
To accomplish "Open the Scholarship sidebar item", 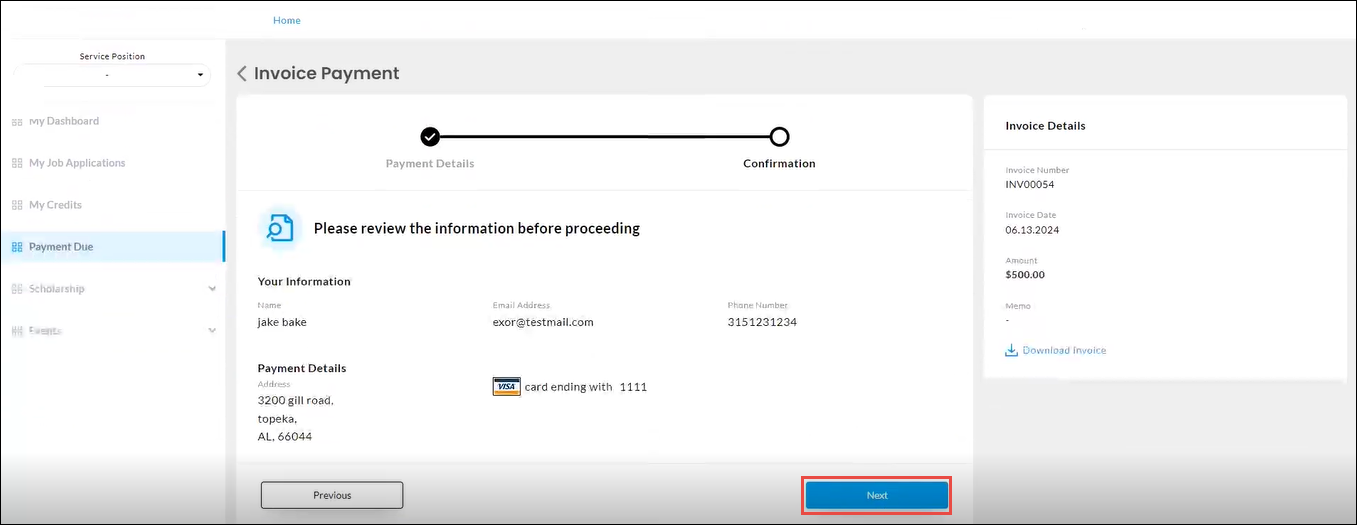I will click(x=57, y=289).
